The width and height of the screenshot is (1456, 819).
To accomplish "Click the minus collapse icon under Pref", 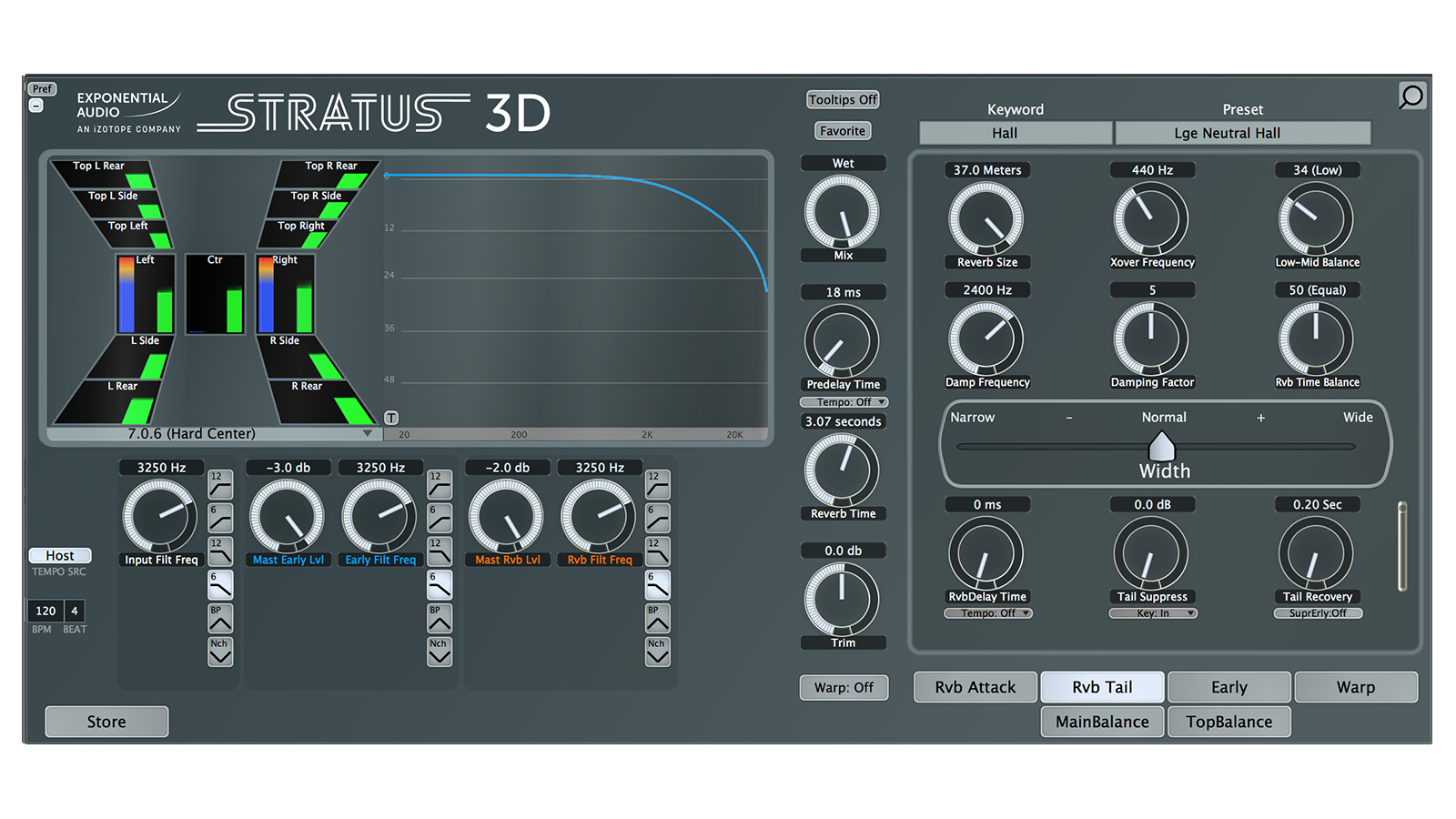I will [35, 106].
